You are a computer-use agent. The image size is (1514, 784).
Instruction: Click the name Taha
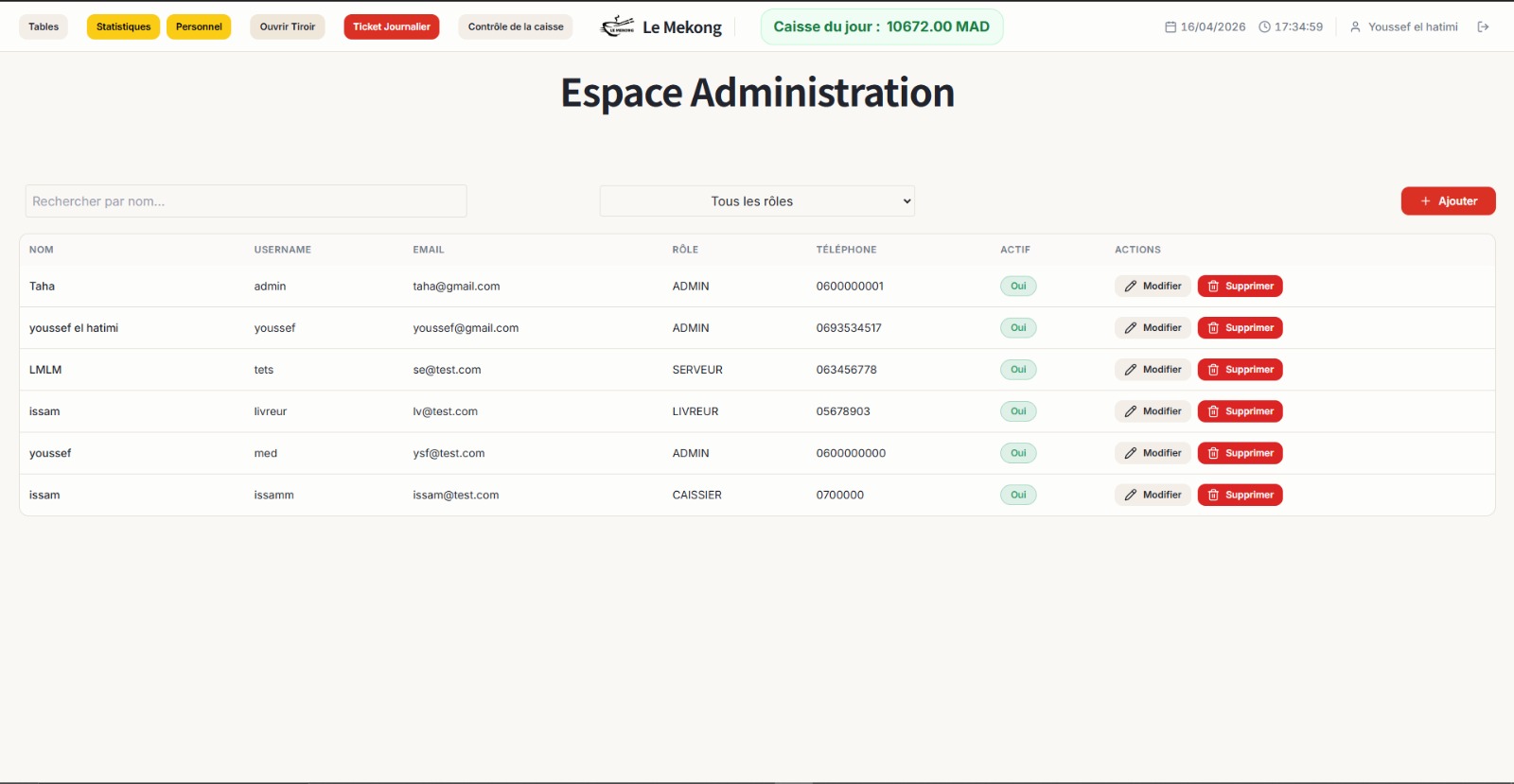42,287
